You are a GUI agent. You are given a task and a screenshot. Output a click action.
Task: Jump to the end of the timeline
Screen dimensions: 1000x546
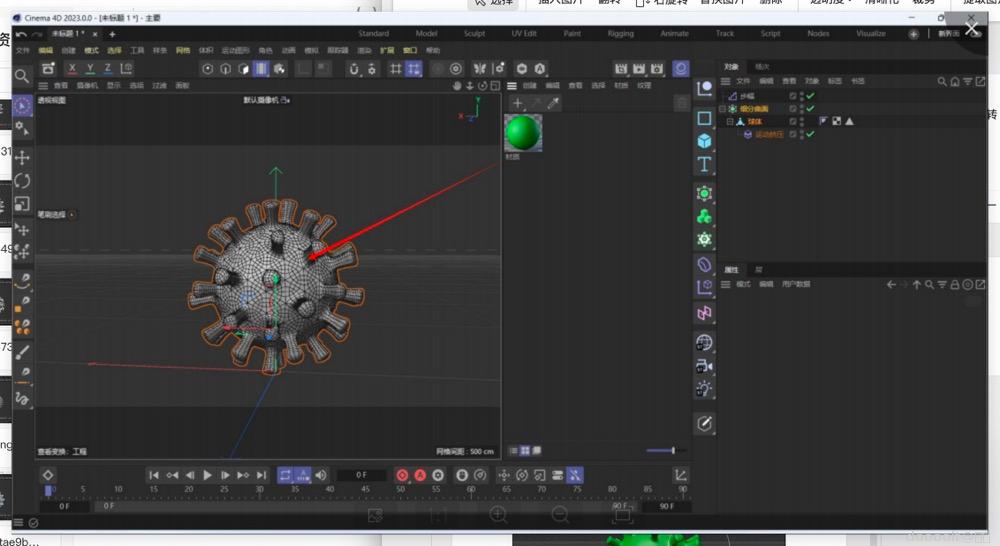tap(261, 475)
